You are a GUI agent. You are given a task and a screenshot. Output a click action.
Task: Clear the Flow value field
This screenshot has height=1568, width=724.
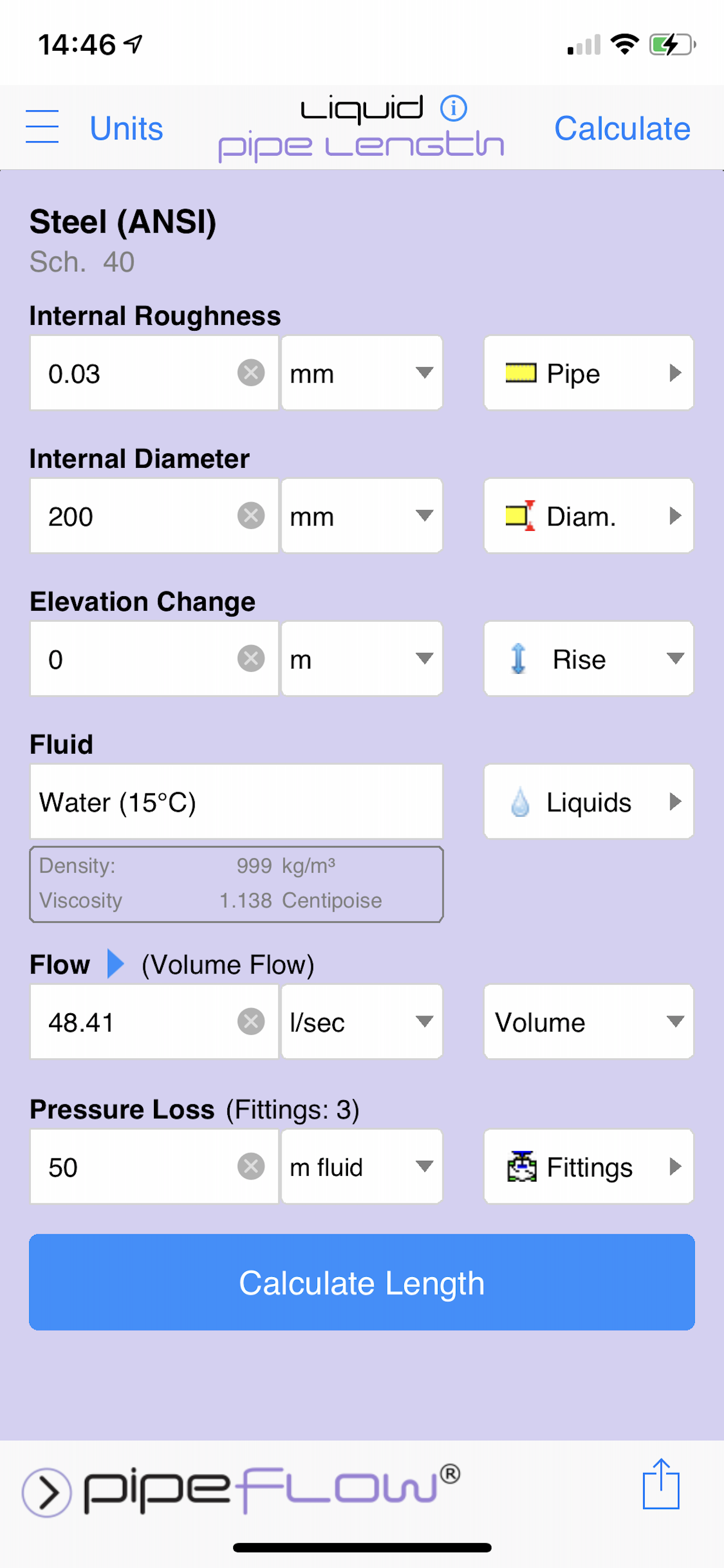(x=251, y=1021)
